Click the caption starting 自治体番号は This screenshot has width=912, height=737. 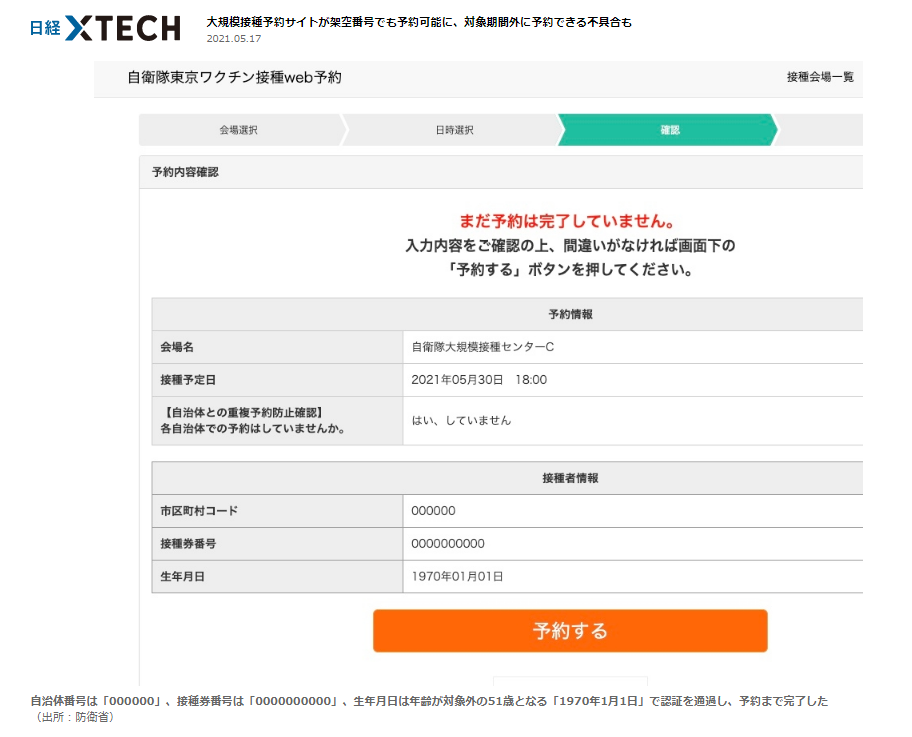point(429,701)
